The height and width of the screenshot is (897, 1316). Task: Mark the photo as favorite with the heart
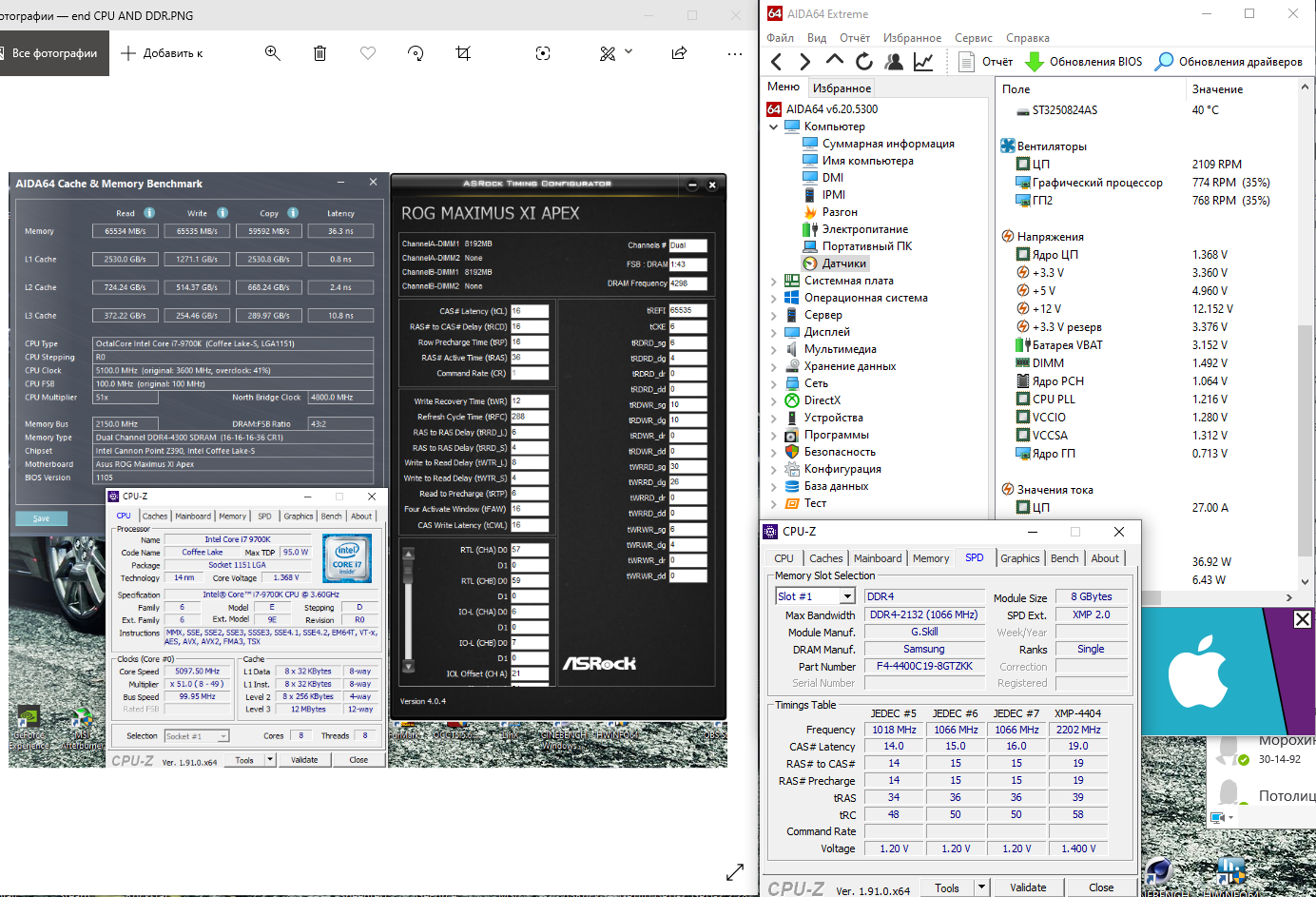pyautogui.click(x=368, y=53)
